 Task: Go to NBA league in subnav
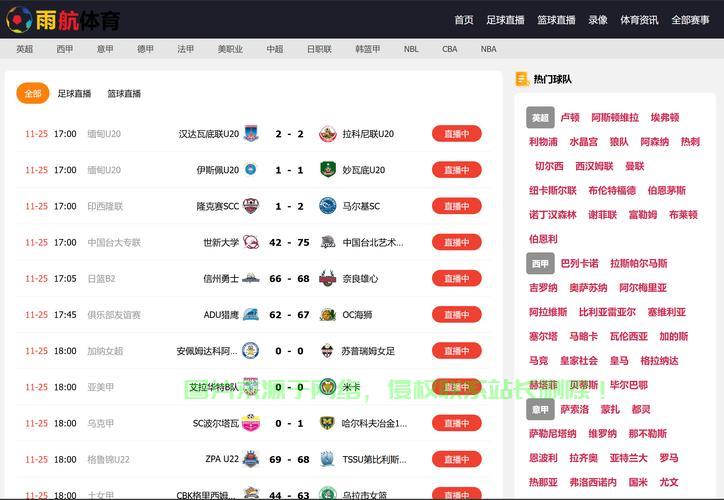[488, 49]
